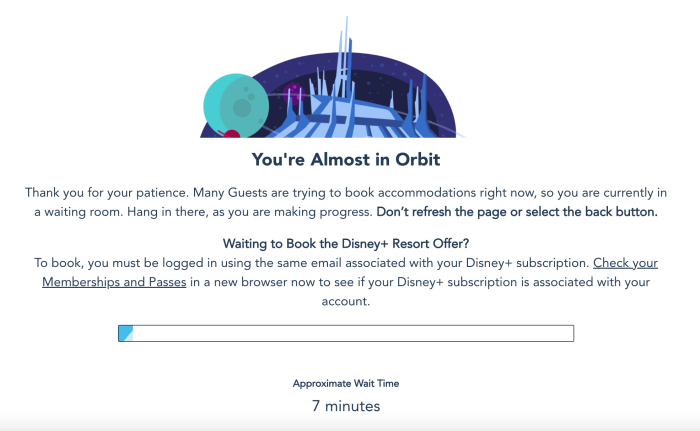700x431 pixels.
Task: Click the blue filled segment of progress bar
Action: coord(126,334)
